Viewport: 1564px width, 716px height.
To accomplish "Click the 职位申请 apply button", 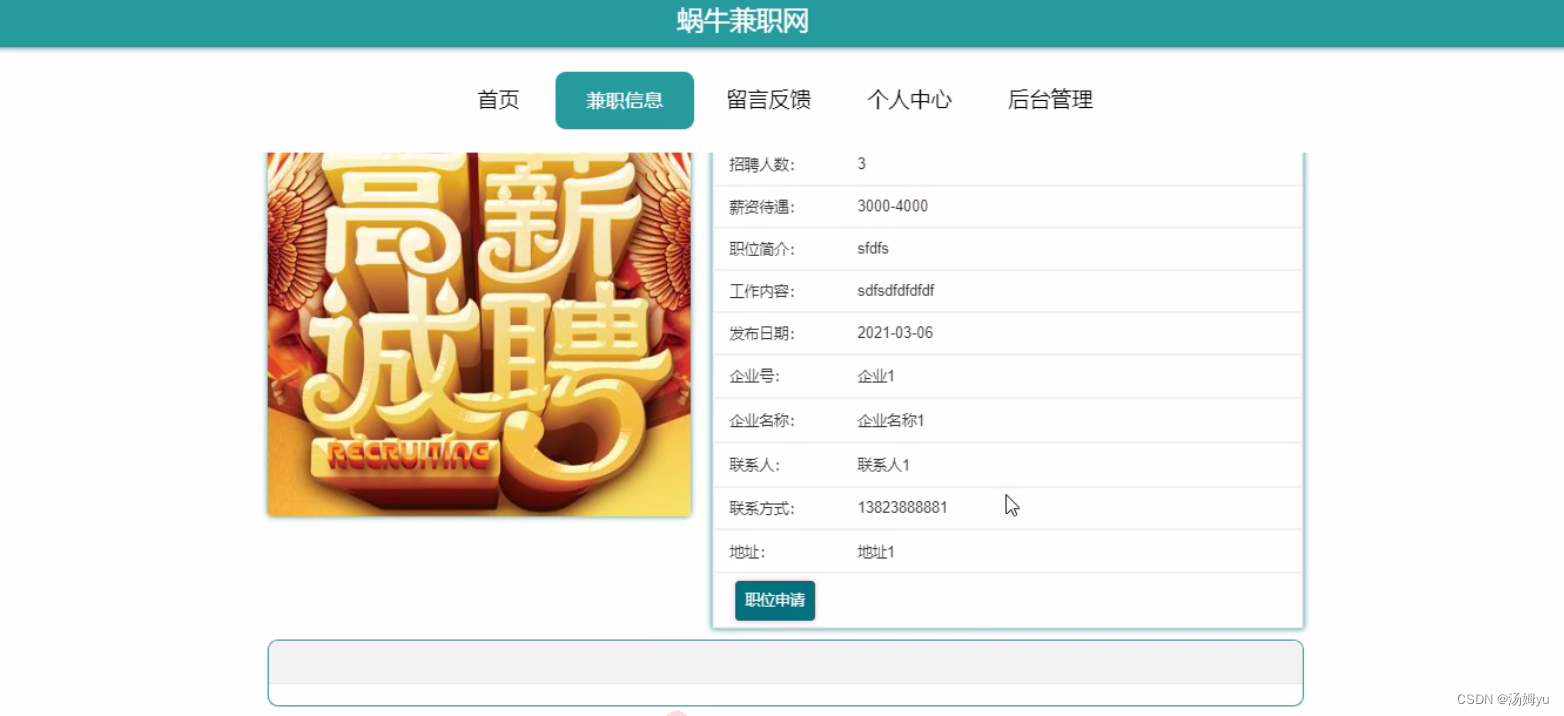I will (774, 600).
